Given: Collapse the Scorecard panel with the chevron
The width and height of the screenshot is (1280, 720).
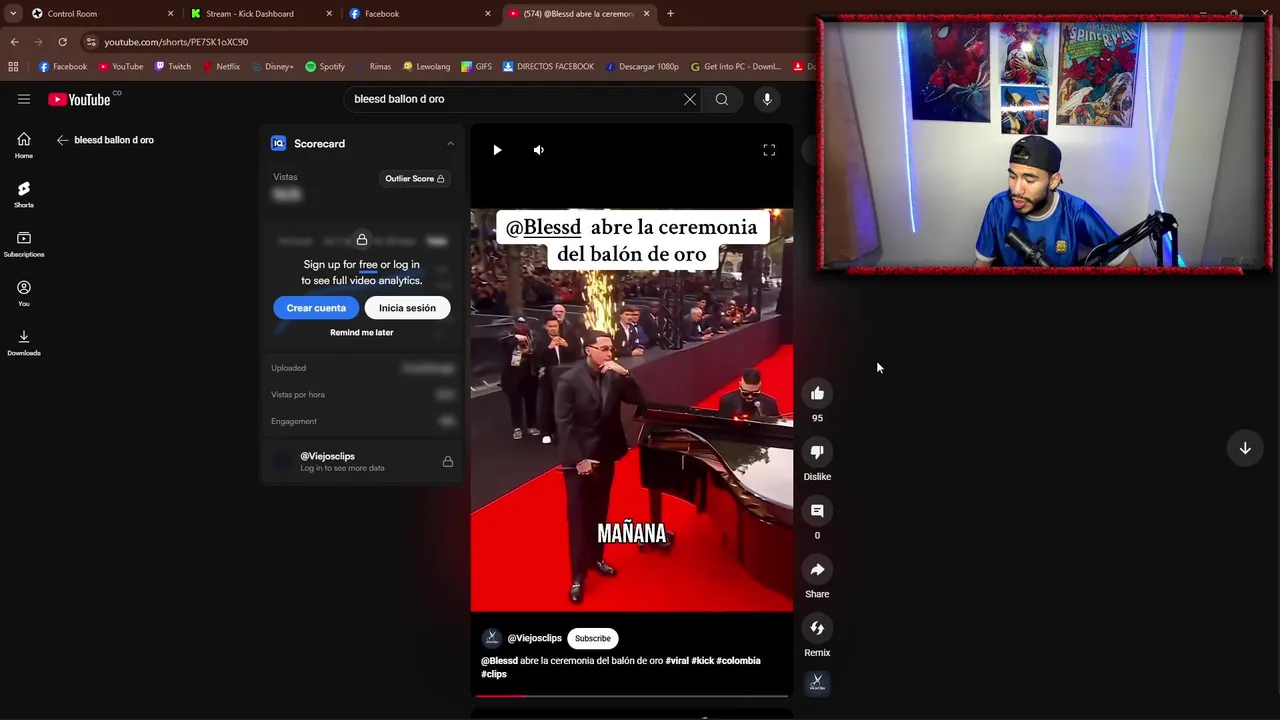Looking at the screenshot, I should pyautogui.click(x=450, y=144).
